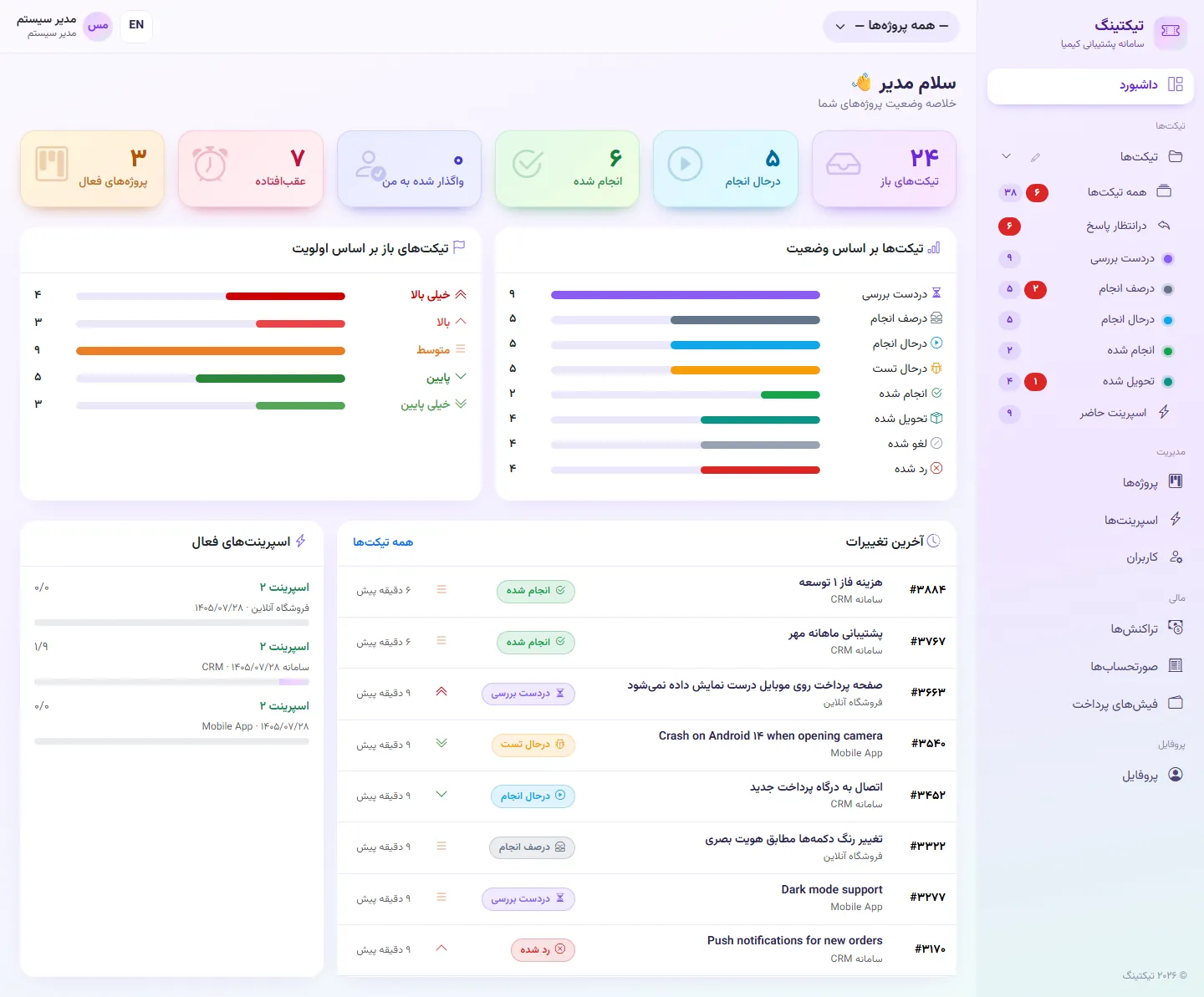Screen dimensions: 1204x997
Task: Click the متوسط priority orange bar
Action: point(211,351)
